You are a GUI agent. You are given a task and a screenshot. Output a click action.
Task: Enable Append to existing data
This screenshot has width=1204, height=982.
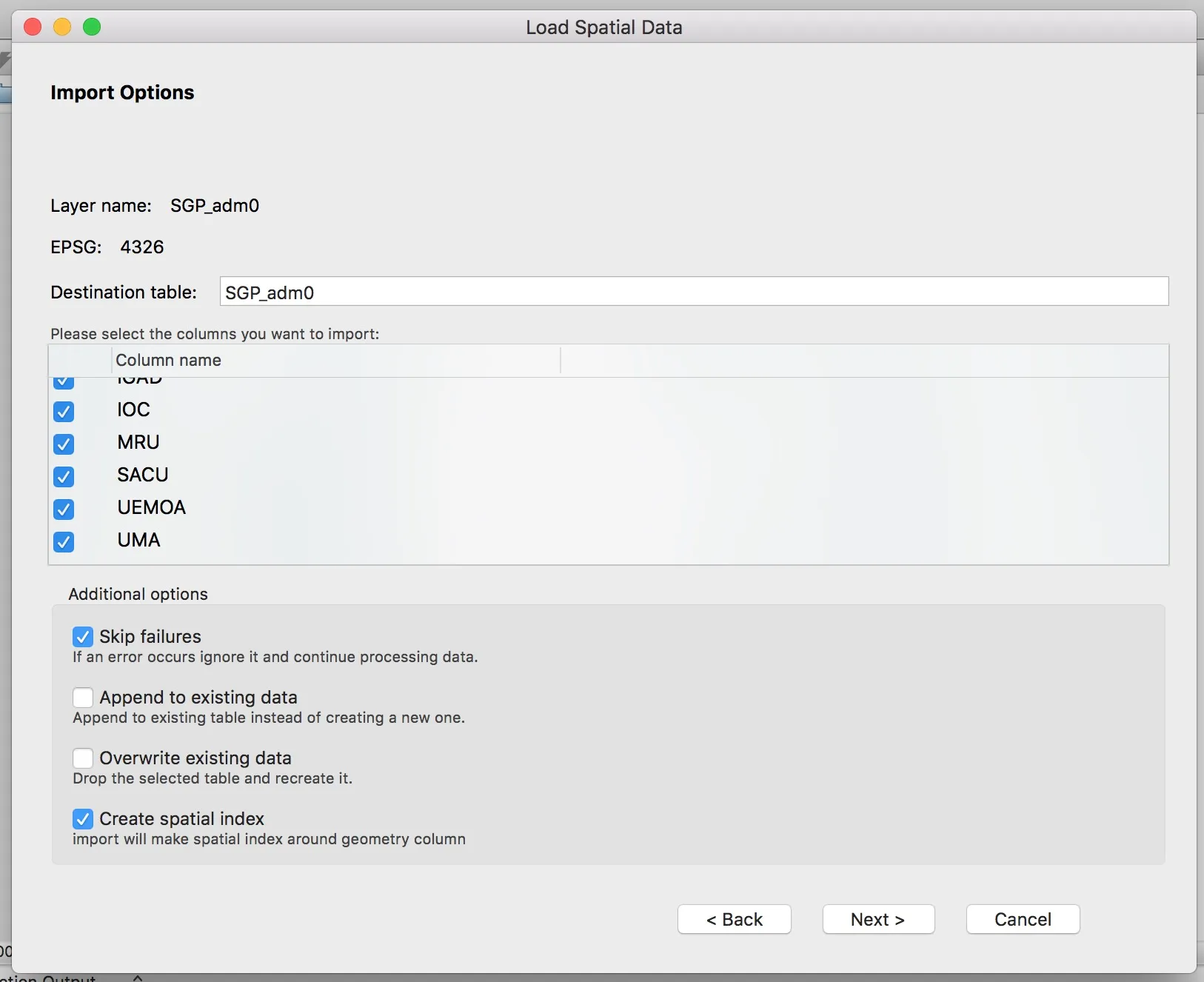click(83, 697)
